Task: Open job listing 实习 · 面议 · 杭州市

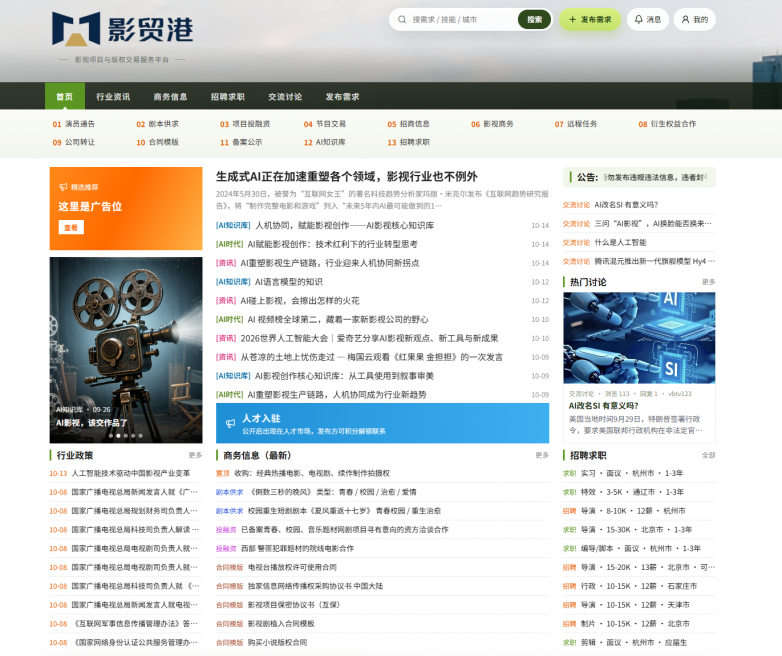Action: click(632, 473)
